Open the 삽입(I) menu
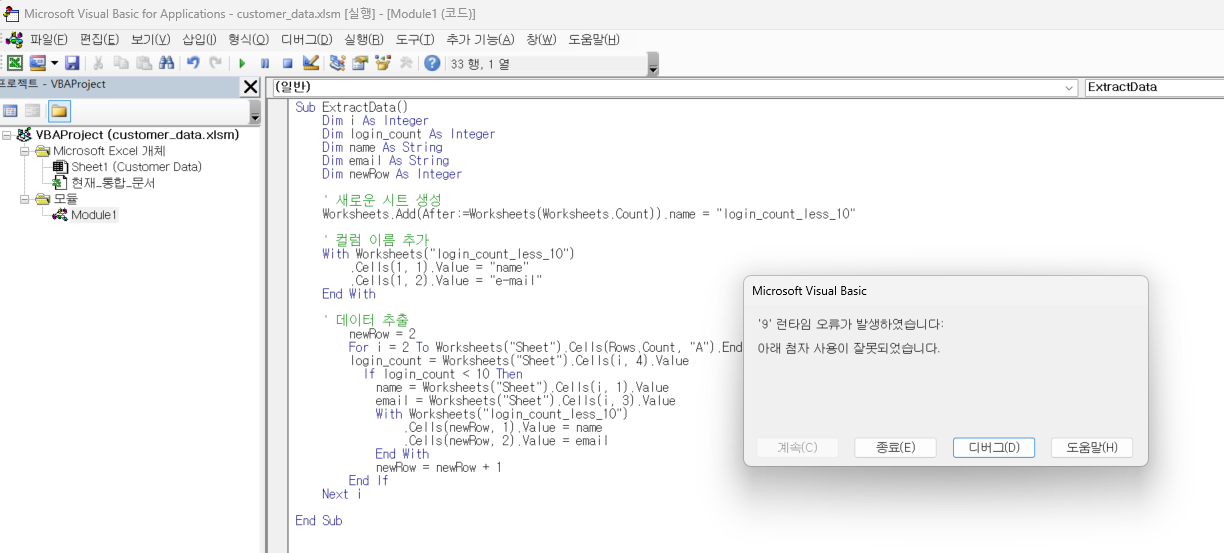The width and height of the screenshot is (1224, 553). 199,40
